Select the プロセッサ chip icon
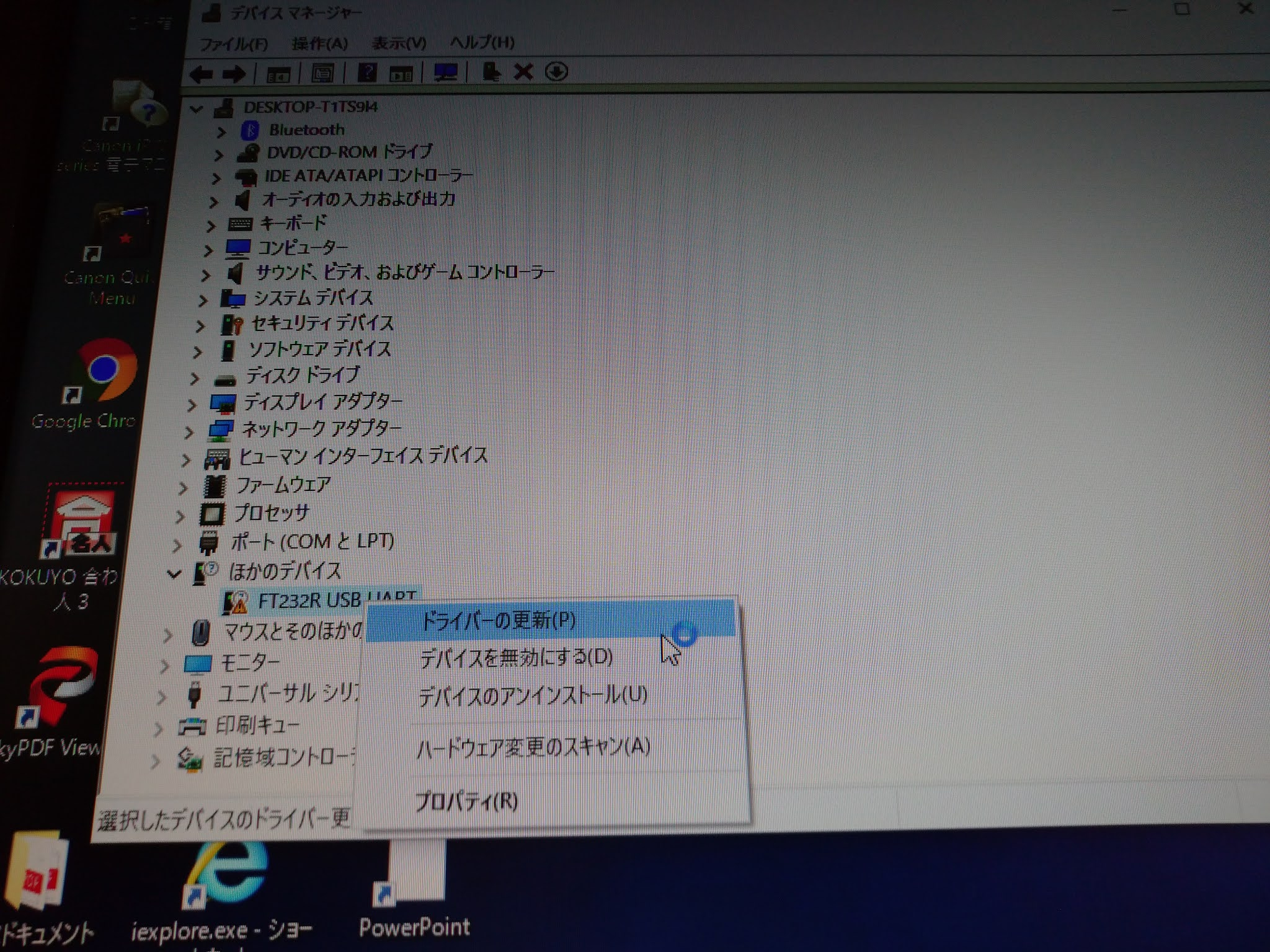Image resolution: width=1270 pixels, height=952 pixels. click(x=211, y=513)
